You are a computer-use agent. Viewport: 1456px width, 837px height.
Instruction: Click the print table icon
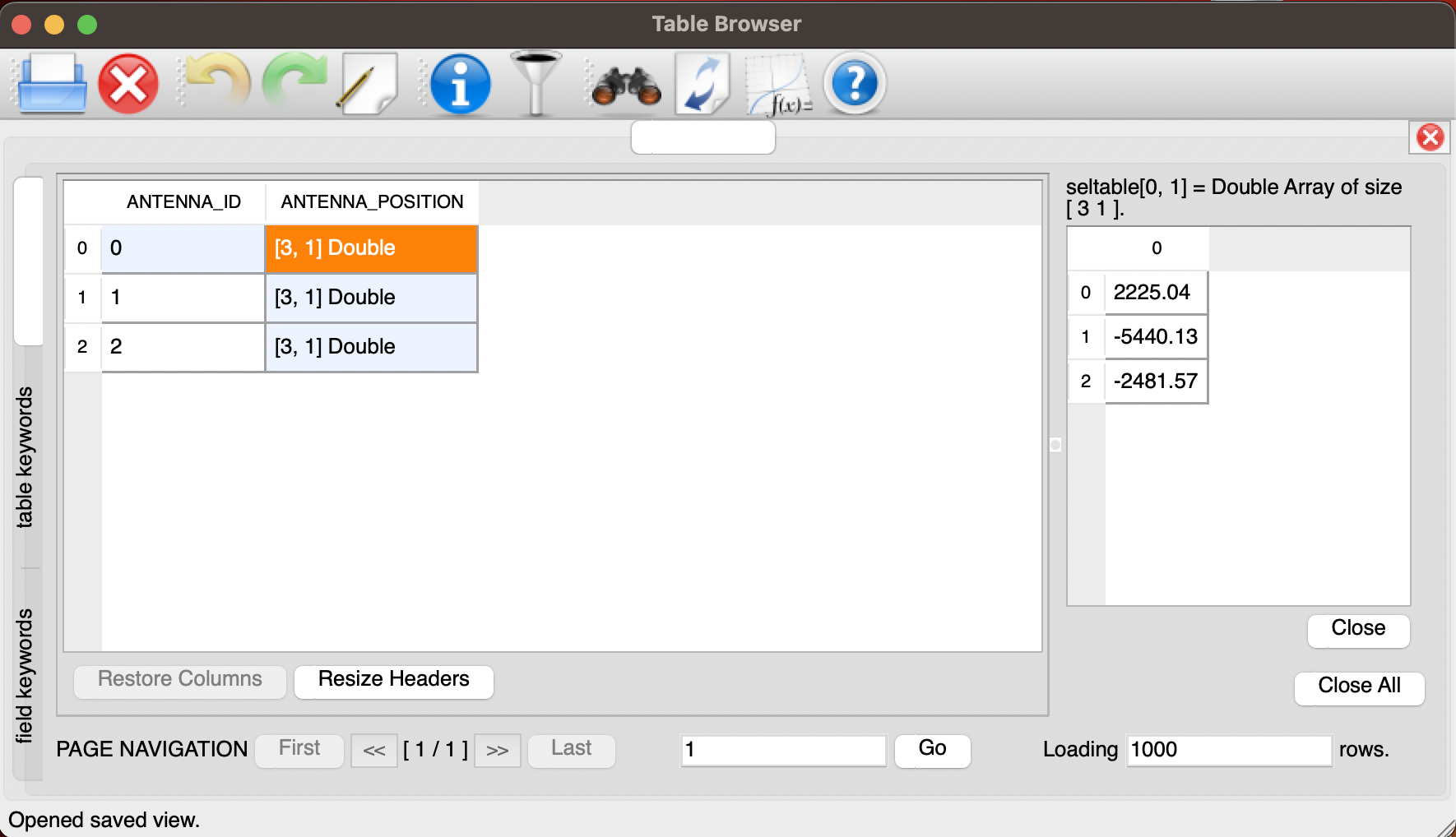point(49,82)
